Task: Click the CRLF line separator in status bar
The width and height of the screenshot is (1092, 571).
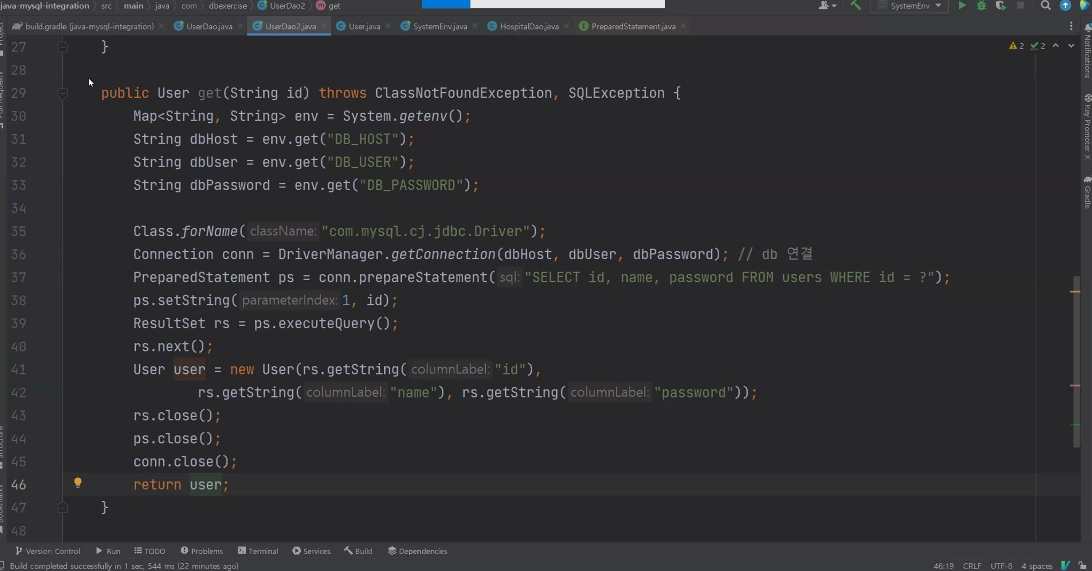Action: point(972,565)
